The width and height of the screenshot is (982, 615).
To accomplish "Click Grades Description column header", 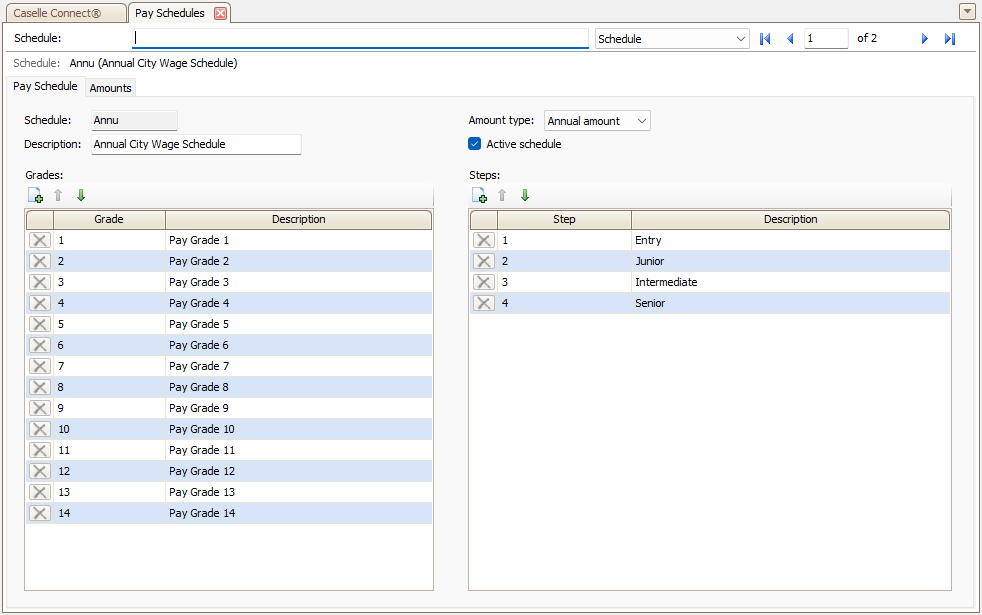I will (x=299, y=219).
